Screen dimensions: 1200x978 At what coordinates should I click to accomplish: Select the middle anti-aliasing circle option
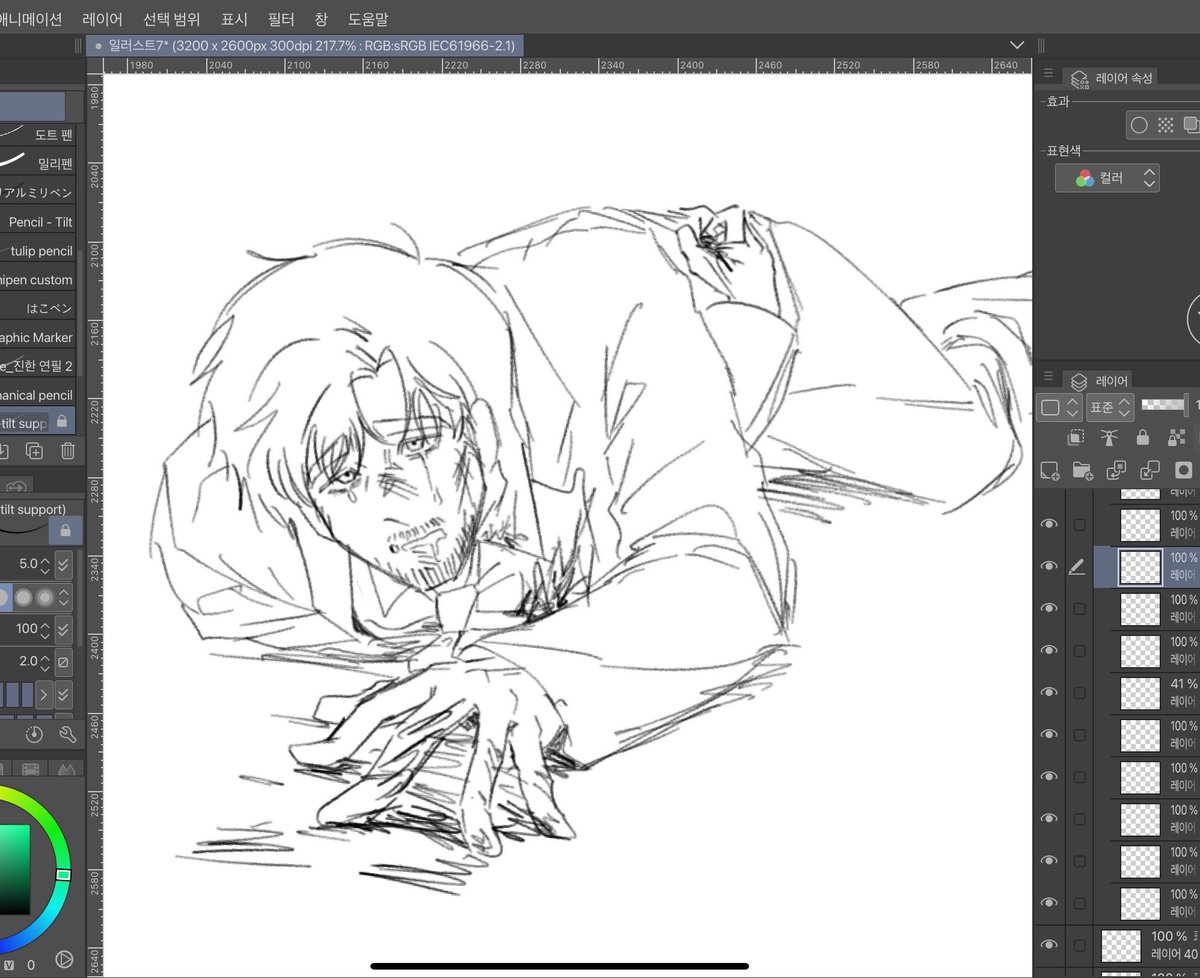click(x=23, y=598)
